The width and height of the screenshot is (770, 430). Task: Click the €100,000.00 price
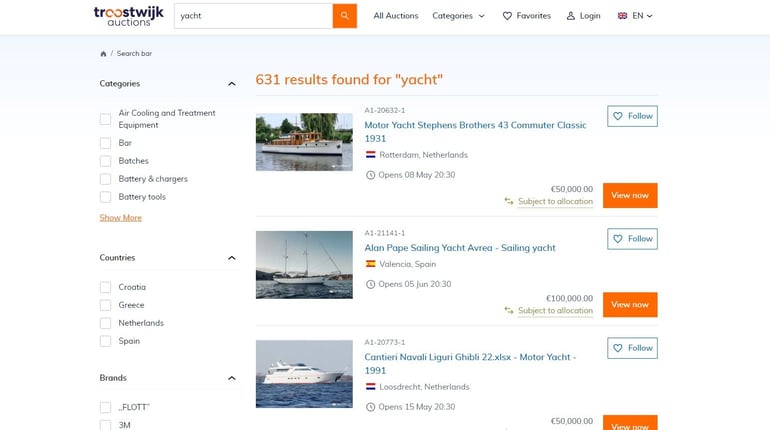pyautogui.click(x=569, y=298)
